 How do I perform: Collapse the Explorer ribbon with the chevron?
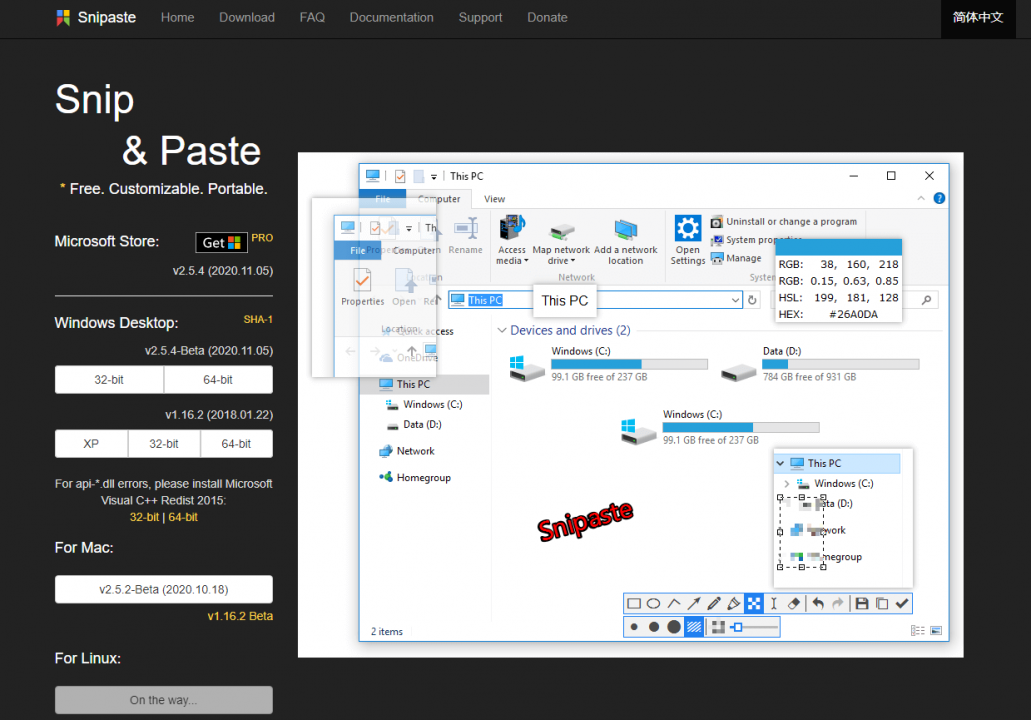click(x=921, y=198)
